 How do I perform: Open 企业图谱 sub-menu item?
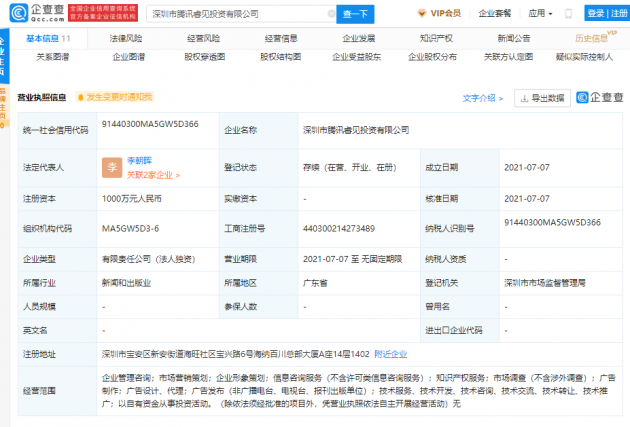(x=129, y=57)
